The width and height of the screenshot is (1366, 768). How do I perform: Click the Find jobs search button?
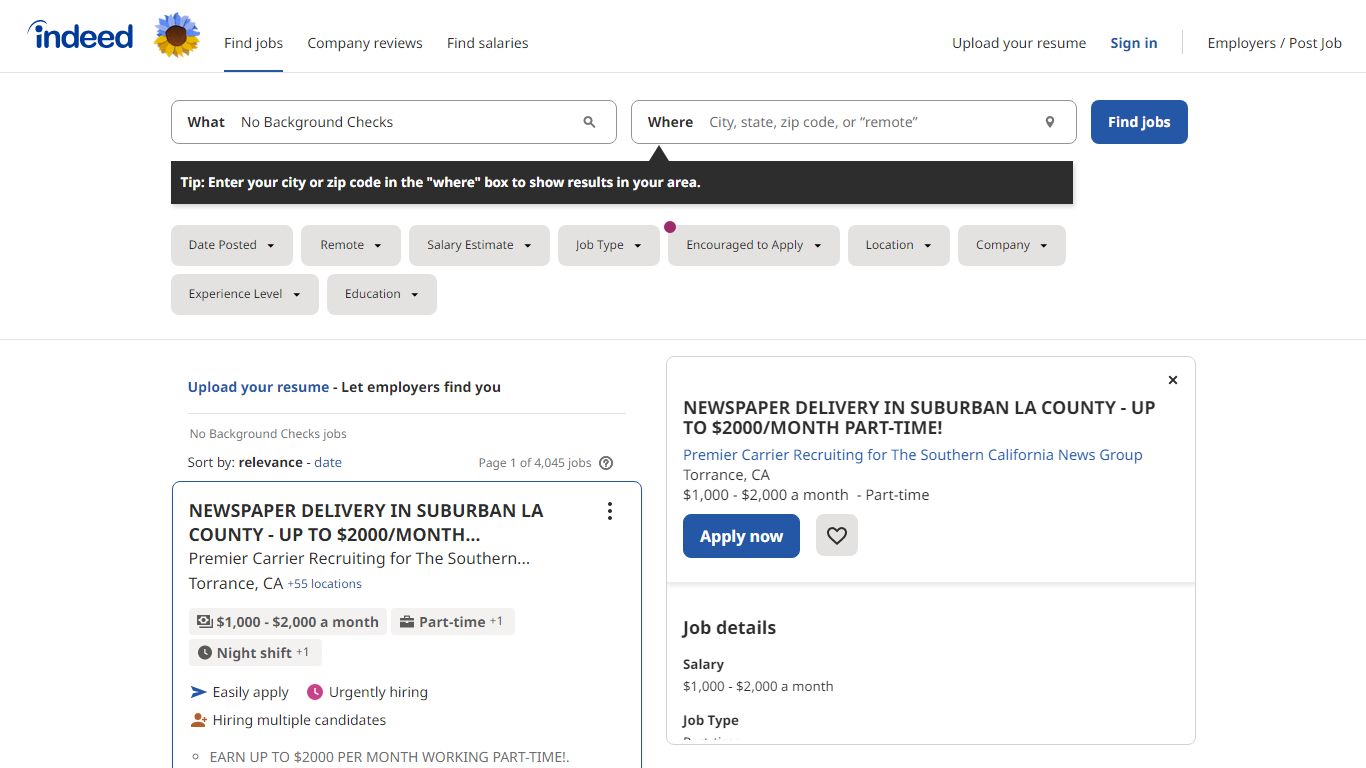(1139, 122)
